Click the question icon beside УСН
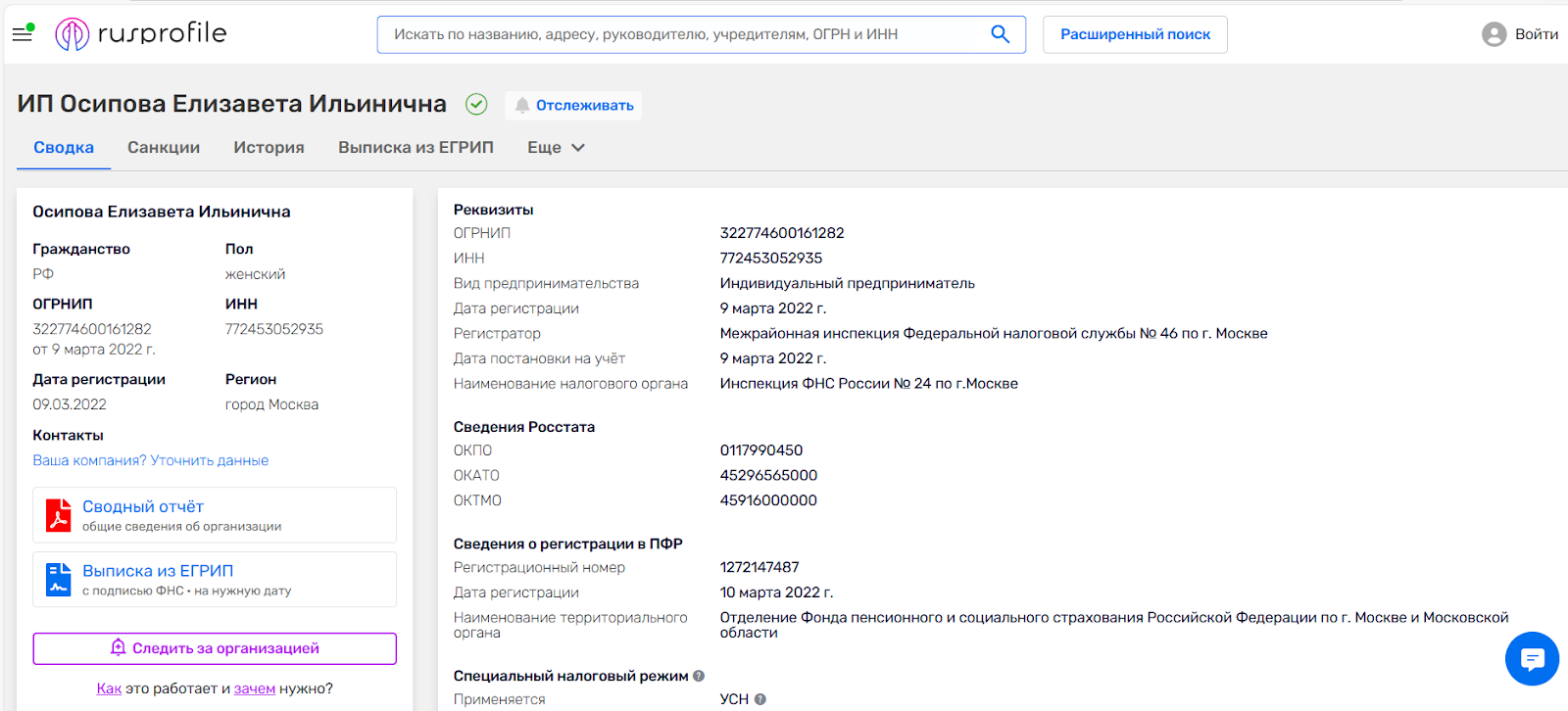 (760, 699)
